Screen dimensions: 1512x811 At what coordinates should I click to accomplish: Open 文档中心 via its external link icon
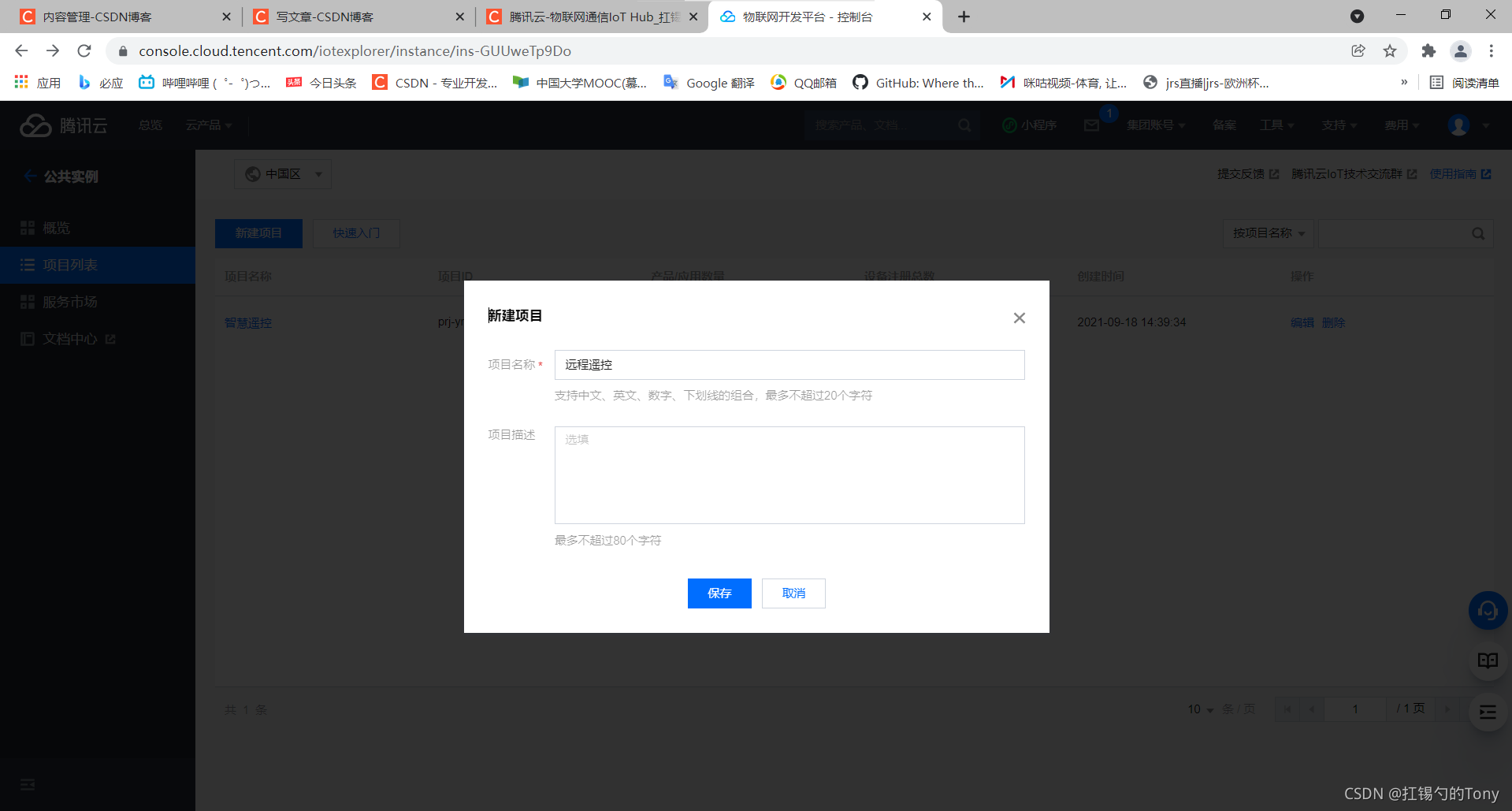point(110,338)
